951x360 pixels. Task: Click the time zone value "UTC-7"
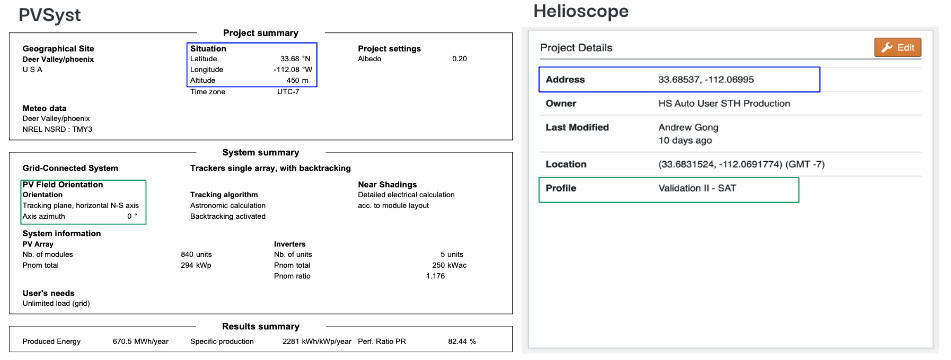[288, 92]
